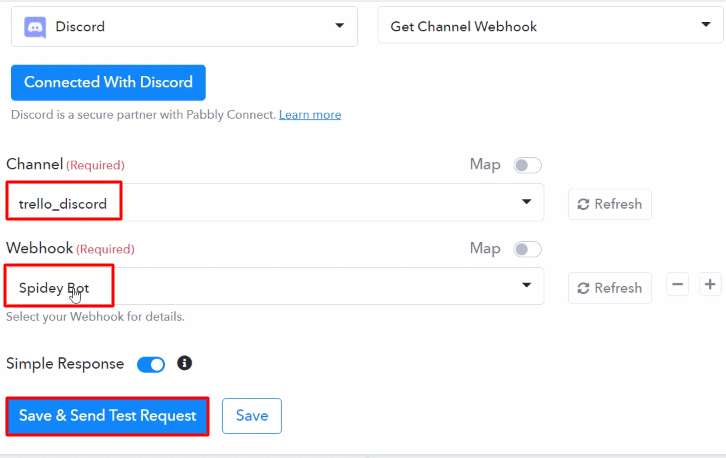
Task: Expand the Channel dropdown showing trello_discord
Action: [275, 202]
